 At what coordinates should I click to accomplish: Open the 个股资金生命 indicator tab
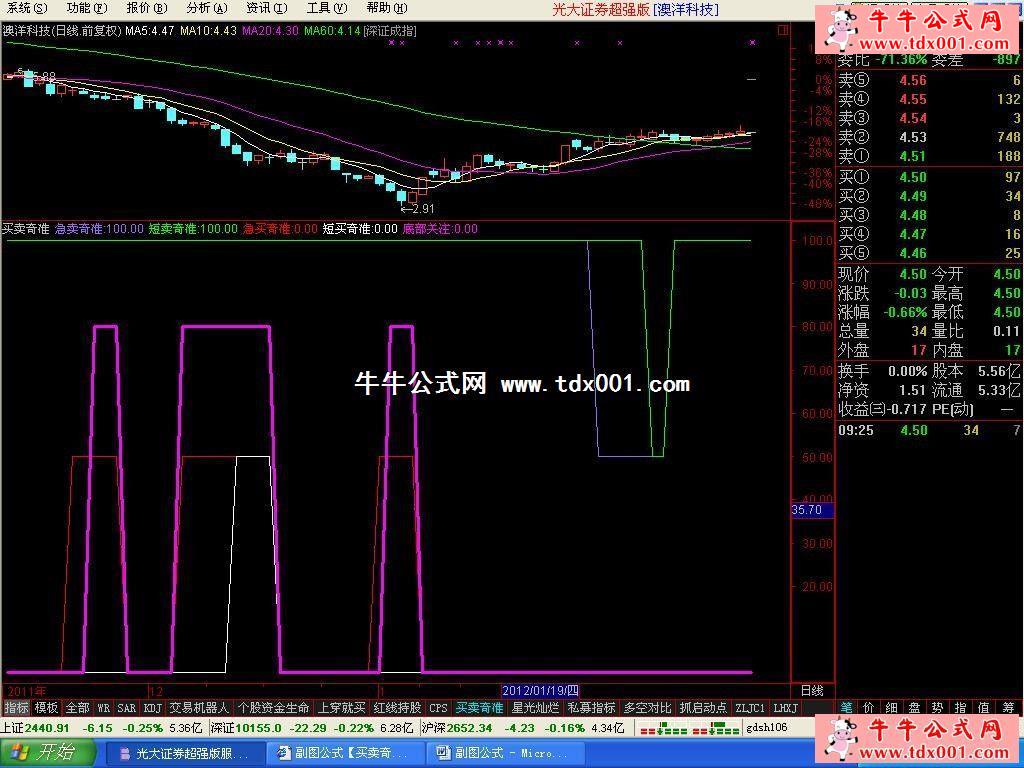[273, 708]
